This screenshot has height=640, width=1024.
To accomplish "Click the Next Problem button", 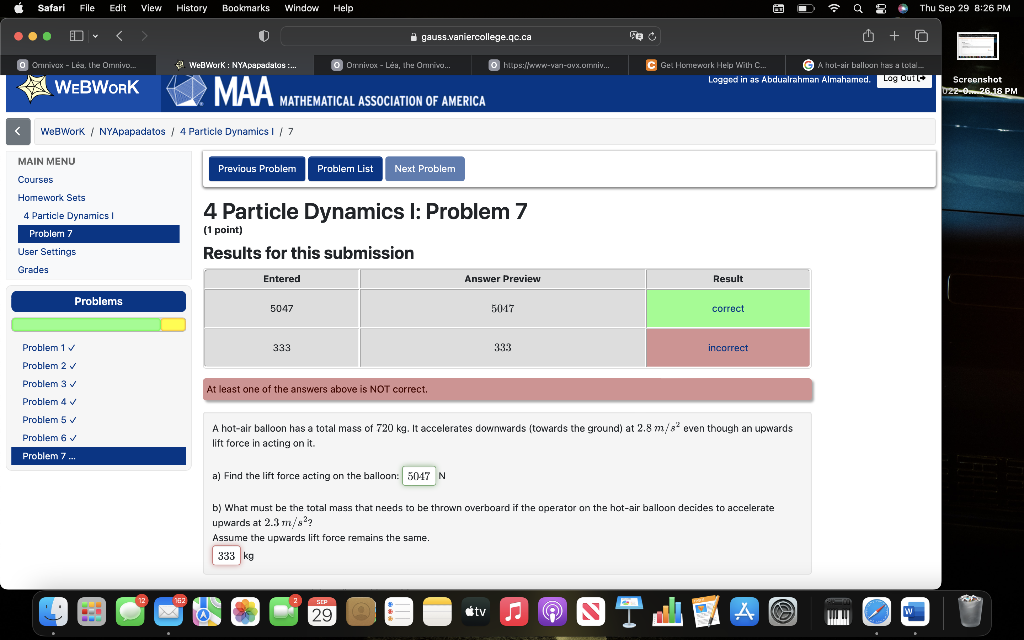I will click(x=424, y=168).
